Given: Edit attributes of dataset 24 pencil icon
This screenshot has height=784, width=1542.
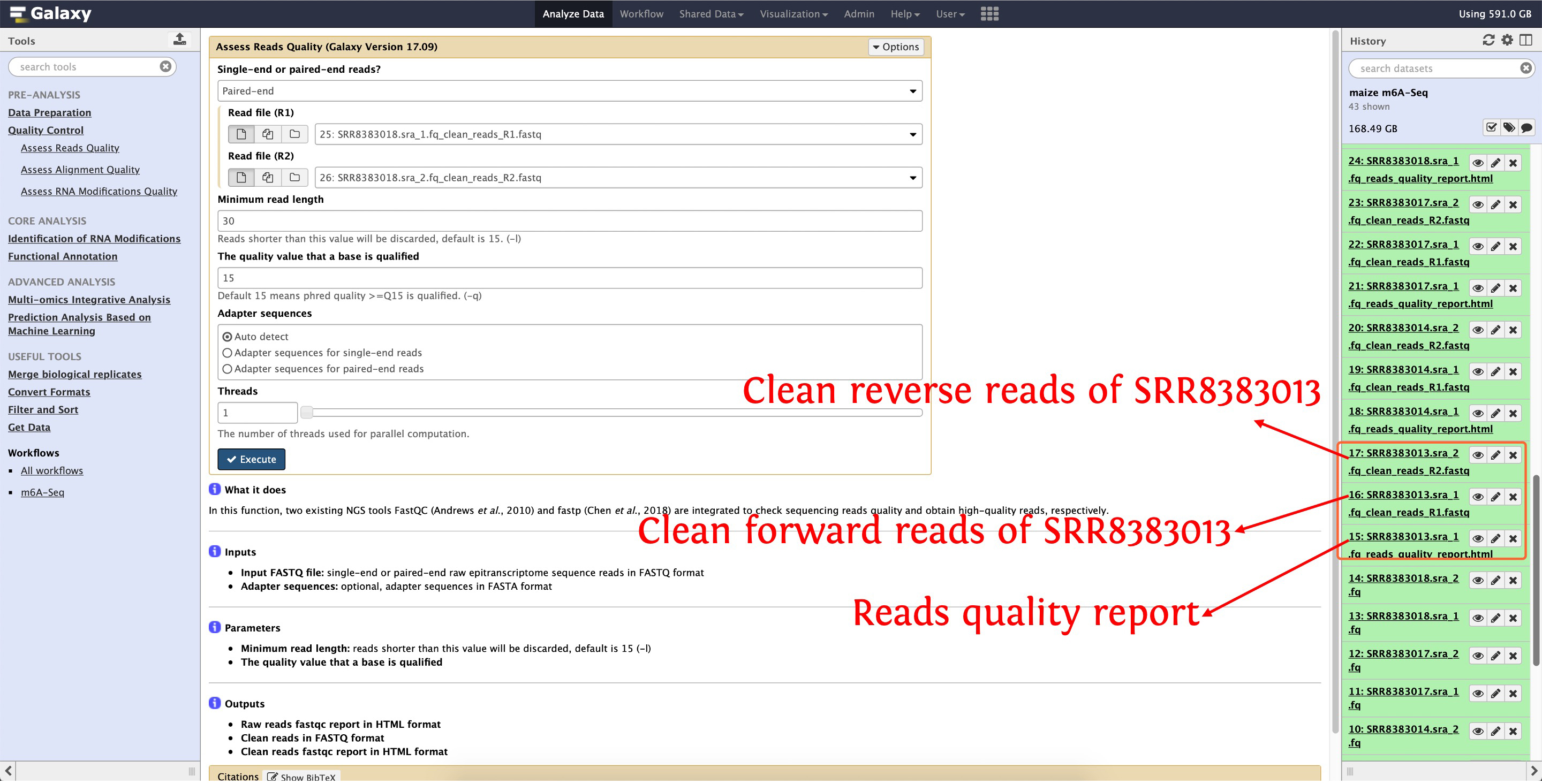Looking at the screenshot, I should click(1495, 163).
